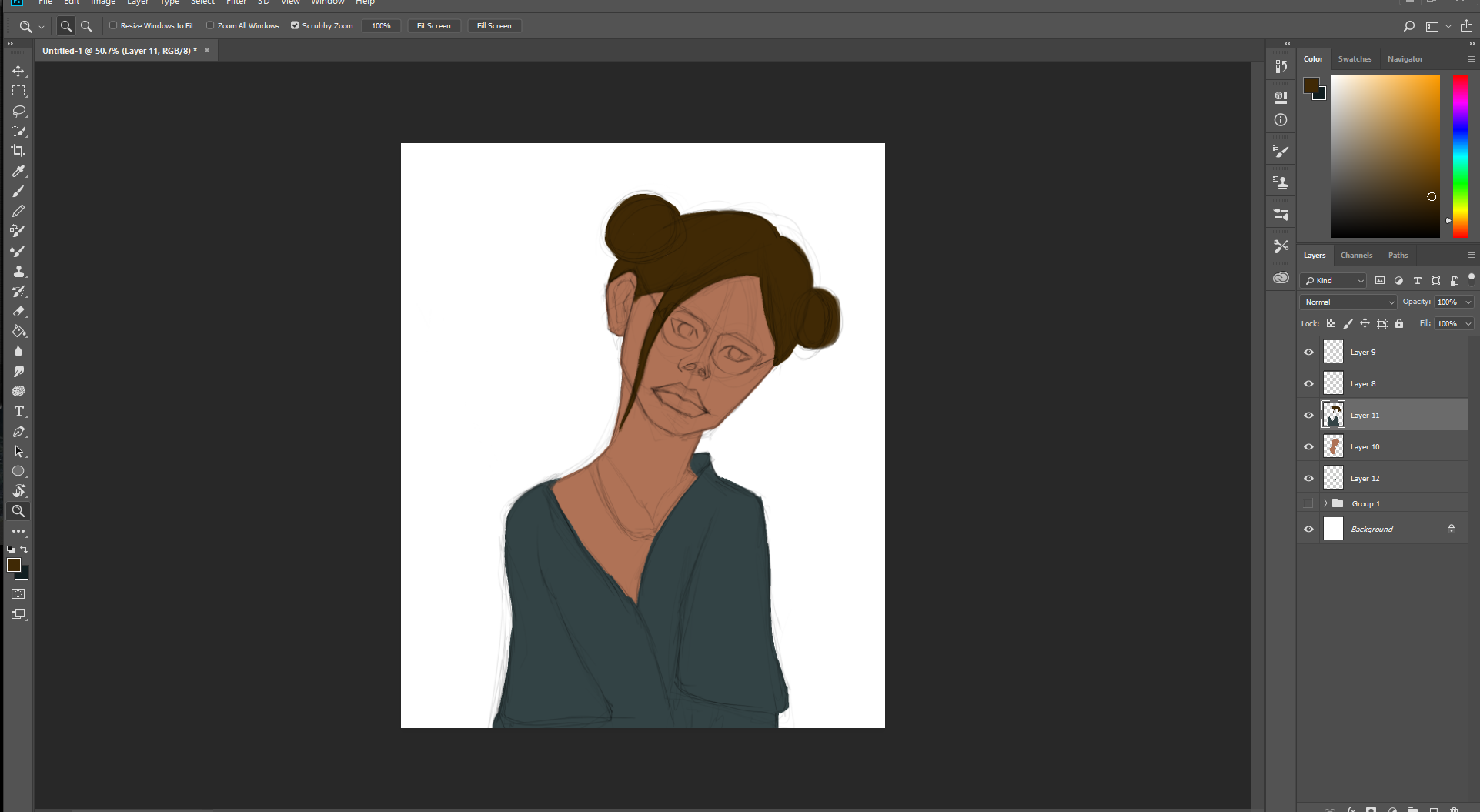This screenshot has height=812, width=1480.
Task: Open the Brush Settings panel icon
Action: [1281, 152]
